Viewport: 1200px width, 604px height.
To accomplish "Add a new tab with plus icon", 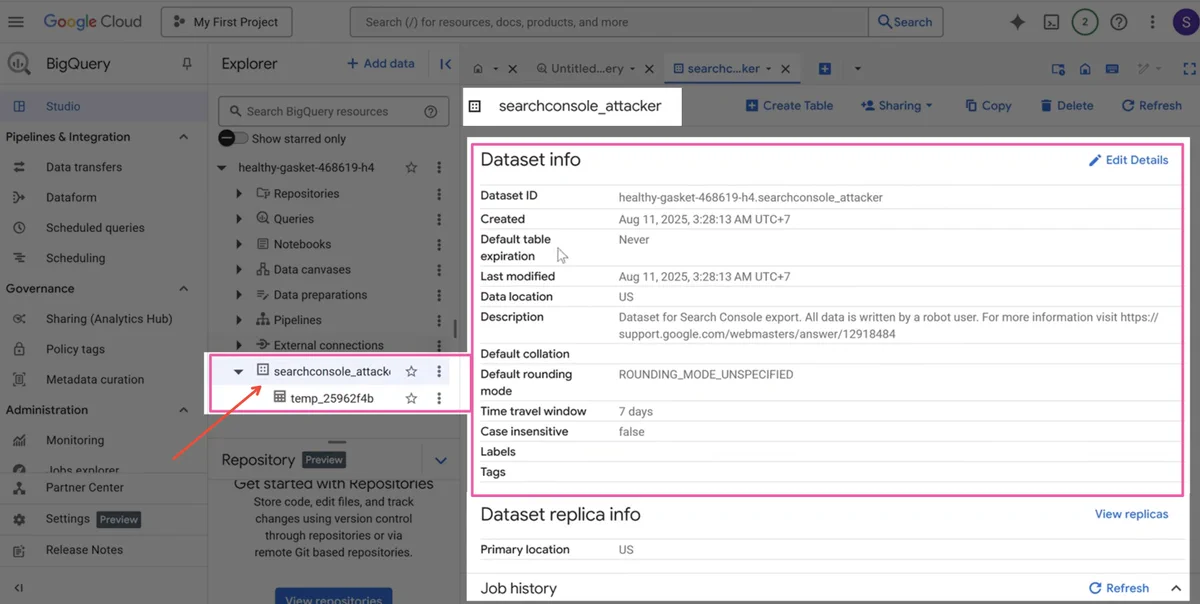I will (825, 69).
